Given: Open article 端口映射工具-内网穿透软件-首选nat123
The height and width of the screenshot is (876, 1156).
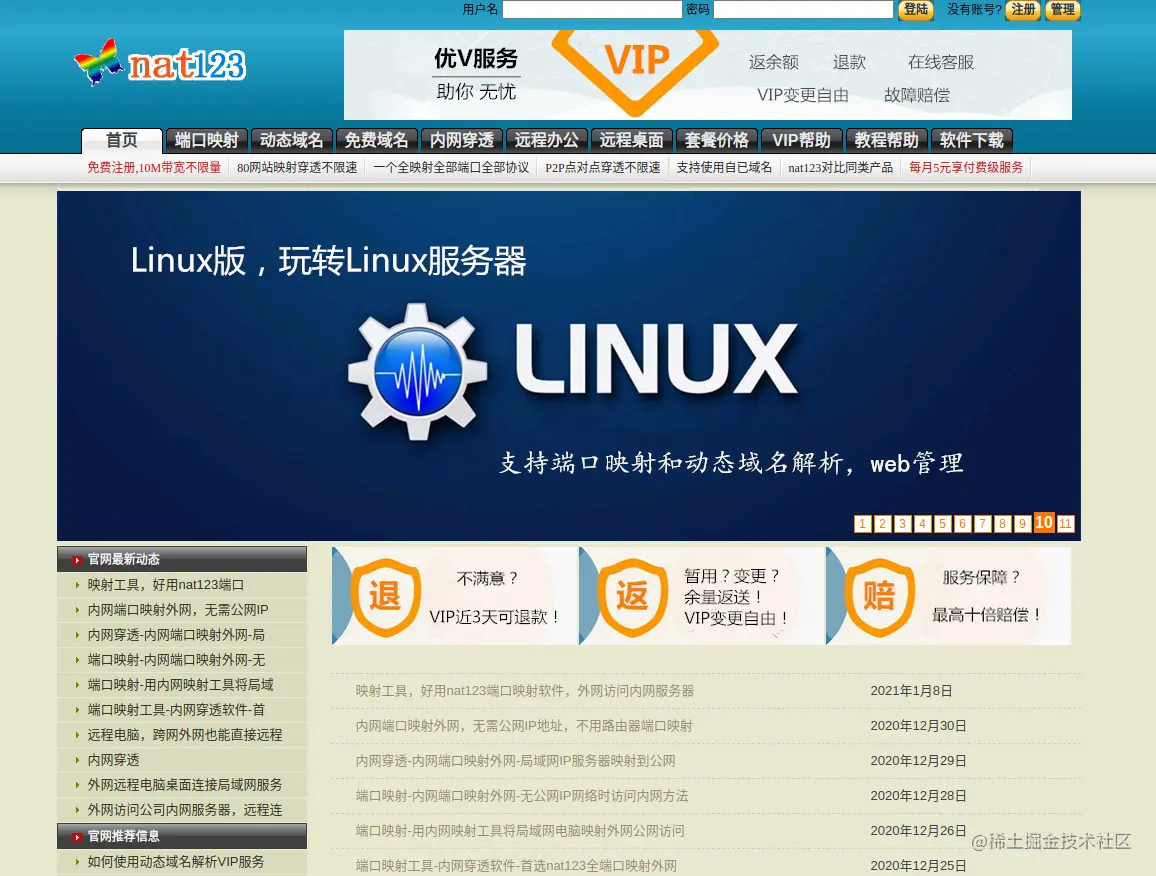Looking at the screenshot, I should [x=516, y=866].
